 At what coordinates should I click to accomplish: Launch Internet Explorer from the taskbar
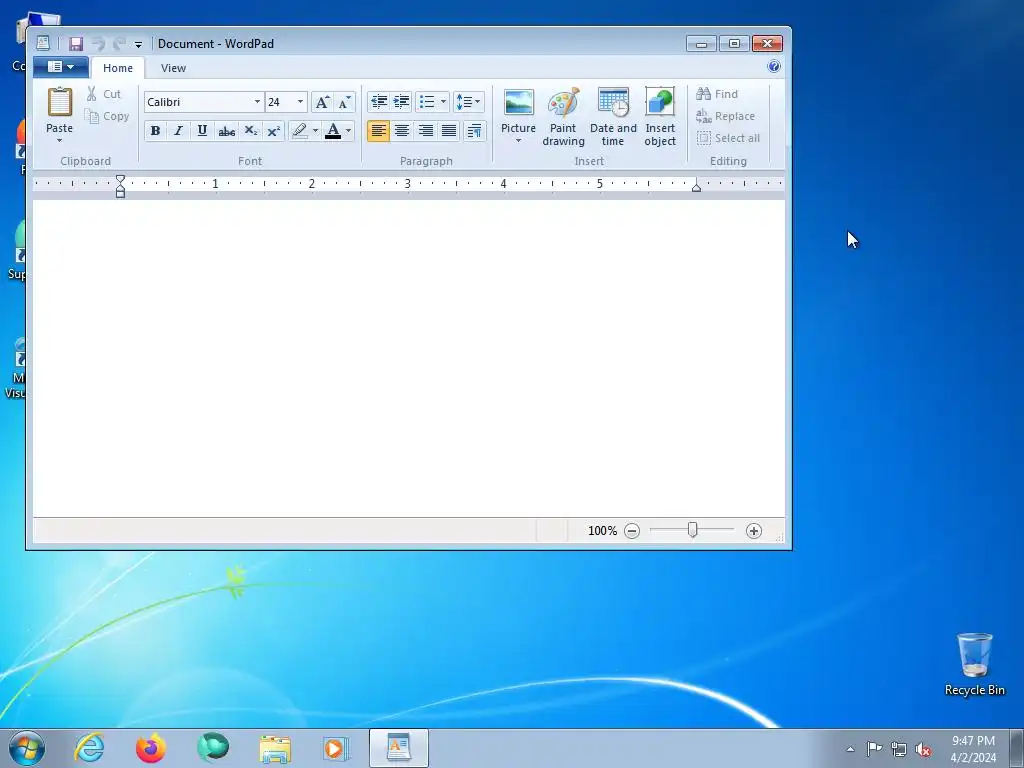[x=89, y=748]
